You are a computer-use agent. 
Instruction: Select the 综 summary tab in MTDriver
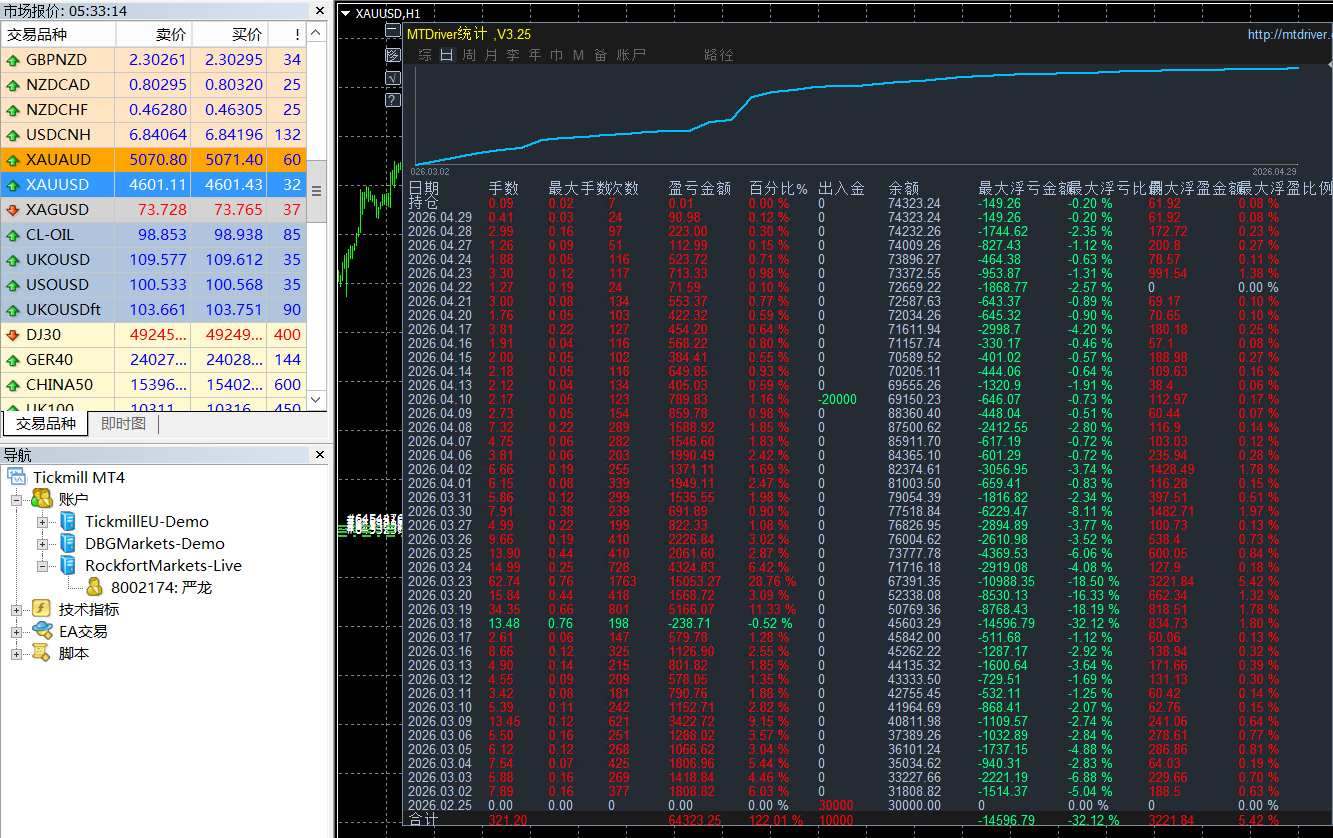pos(425,55)
